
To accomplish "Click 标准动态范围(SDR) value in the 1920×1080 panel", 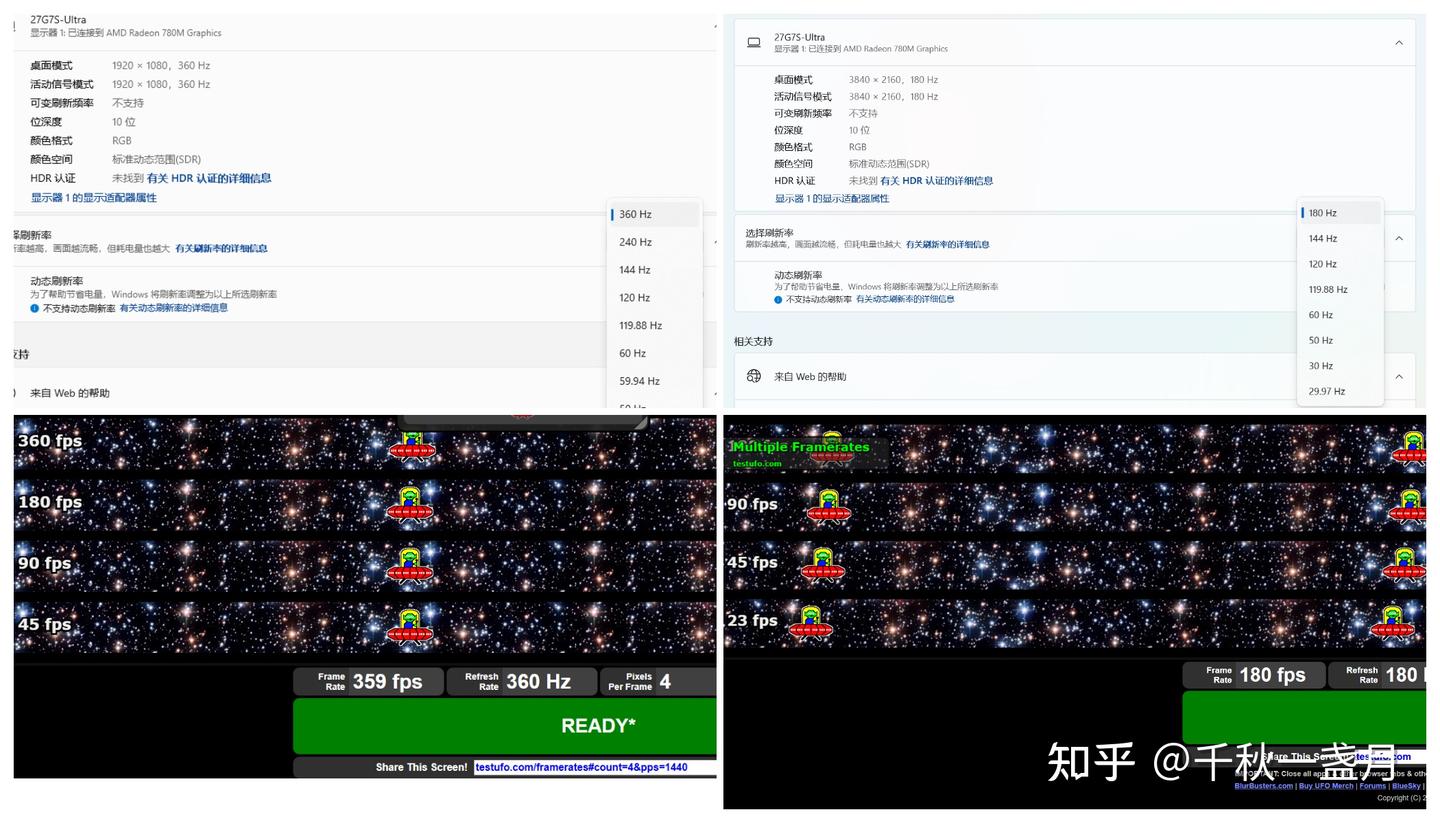I will point(156,160).
